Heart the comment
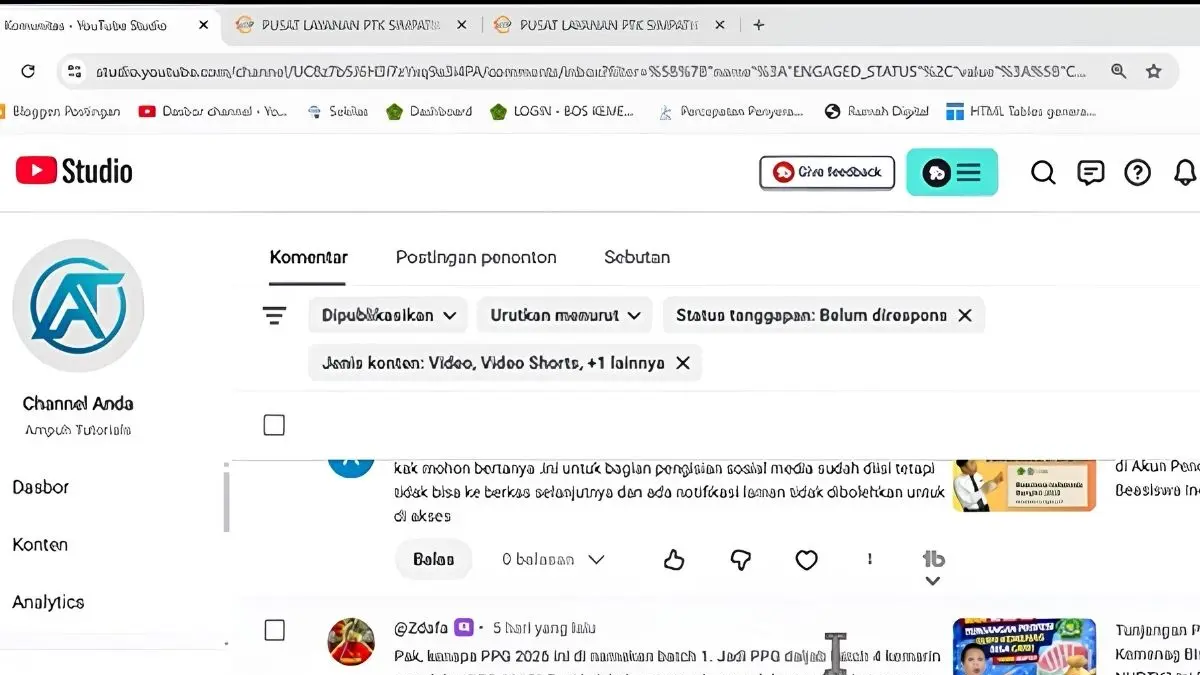The width and height of the screenshot is (1200, 675). coord(806,560)
